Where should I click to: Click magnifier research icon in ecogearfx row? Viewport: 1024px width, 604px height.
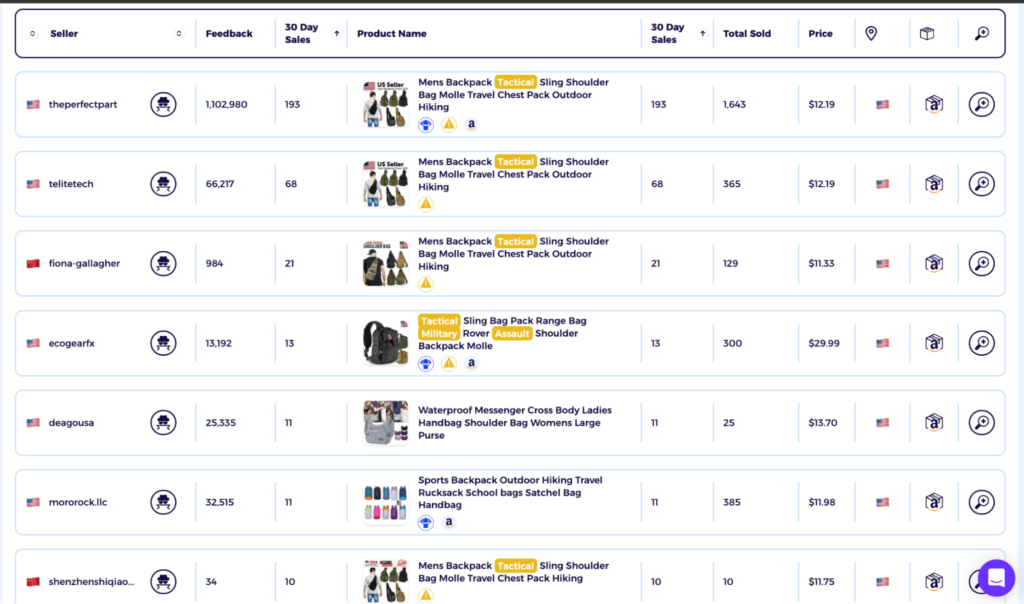(x=982, y=343)
